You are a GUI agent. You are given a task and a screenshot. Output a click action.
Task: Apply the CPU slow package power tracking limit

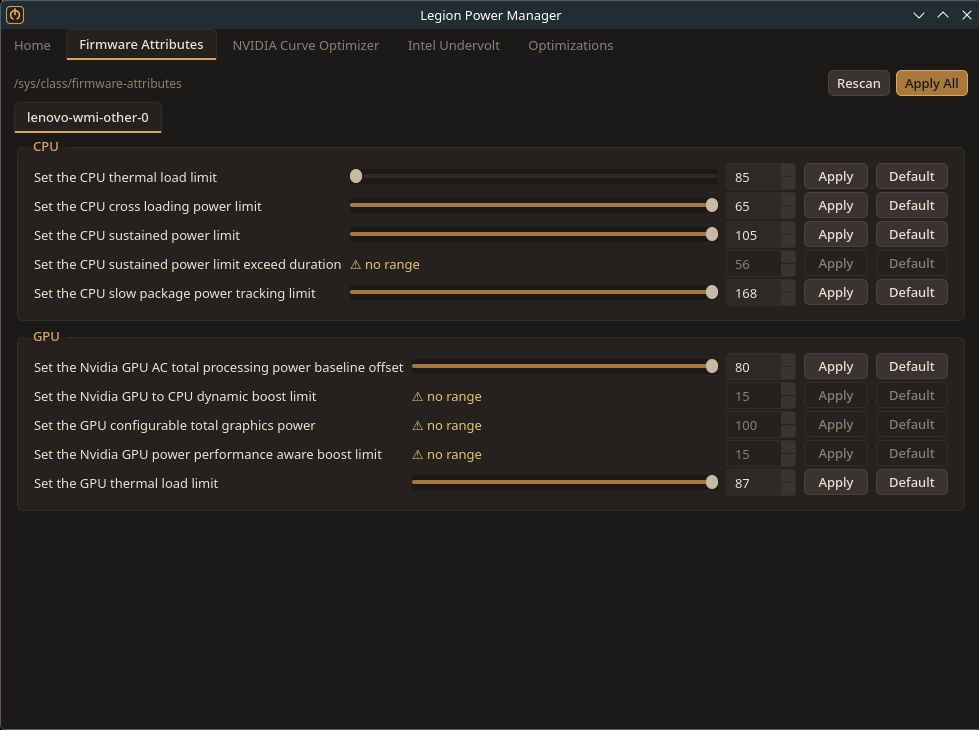click(835, 293)
